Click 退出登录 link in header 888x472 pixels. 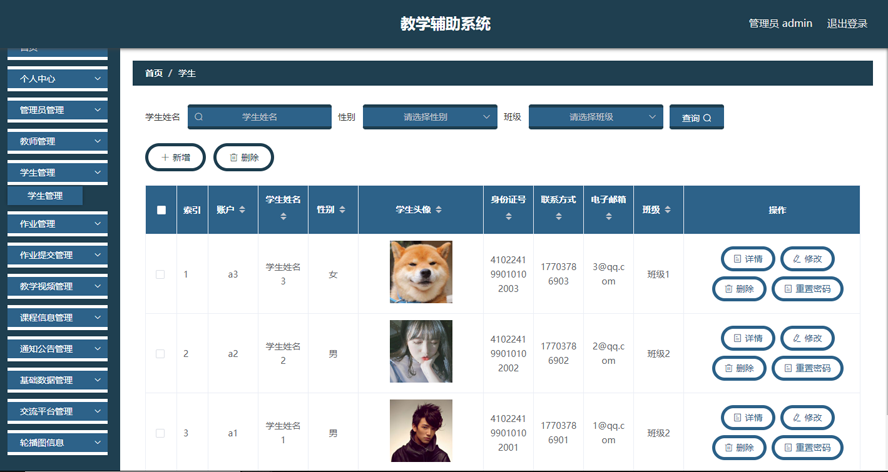point(847,23)
